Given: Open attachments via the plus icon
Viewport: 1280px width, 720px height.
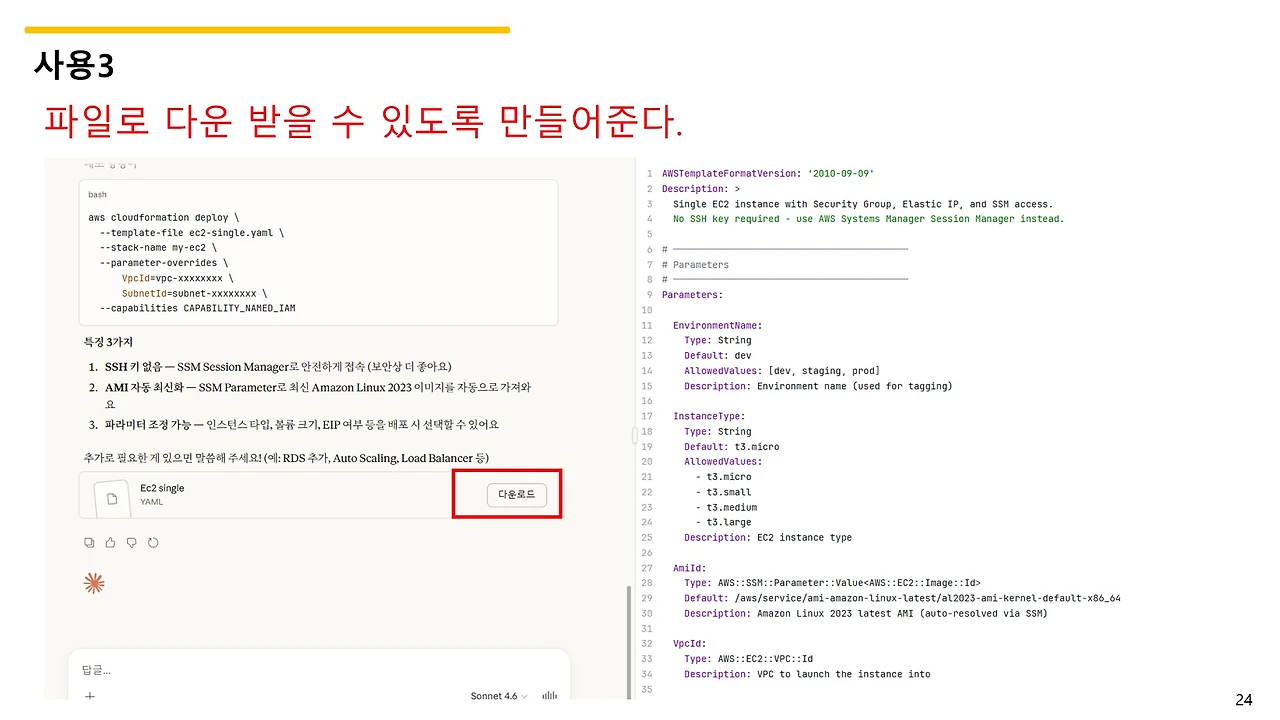Looking at the screenshot, I should click(89, 697).
